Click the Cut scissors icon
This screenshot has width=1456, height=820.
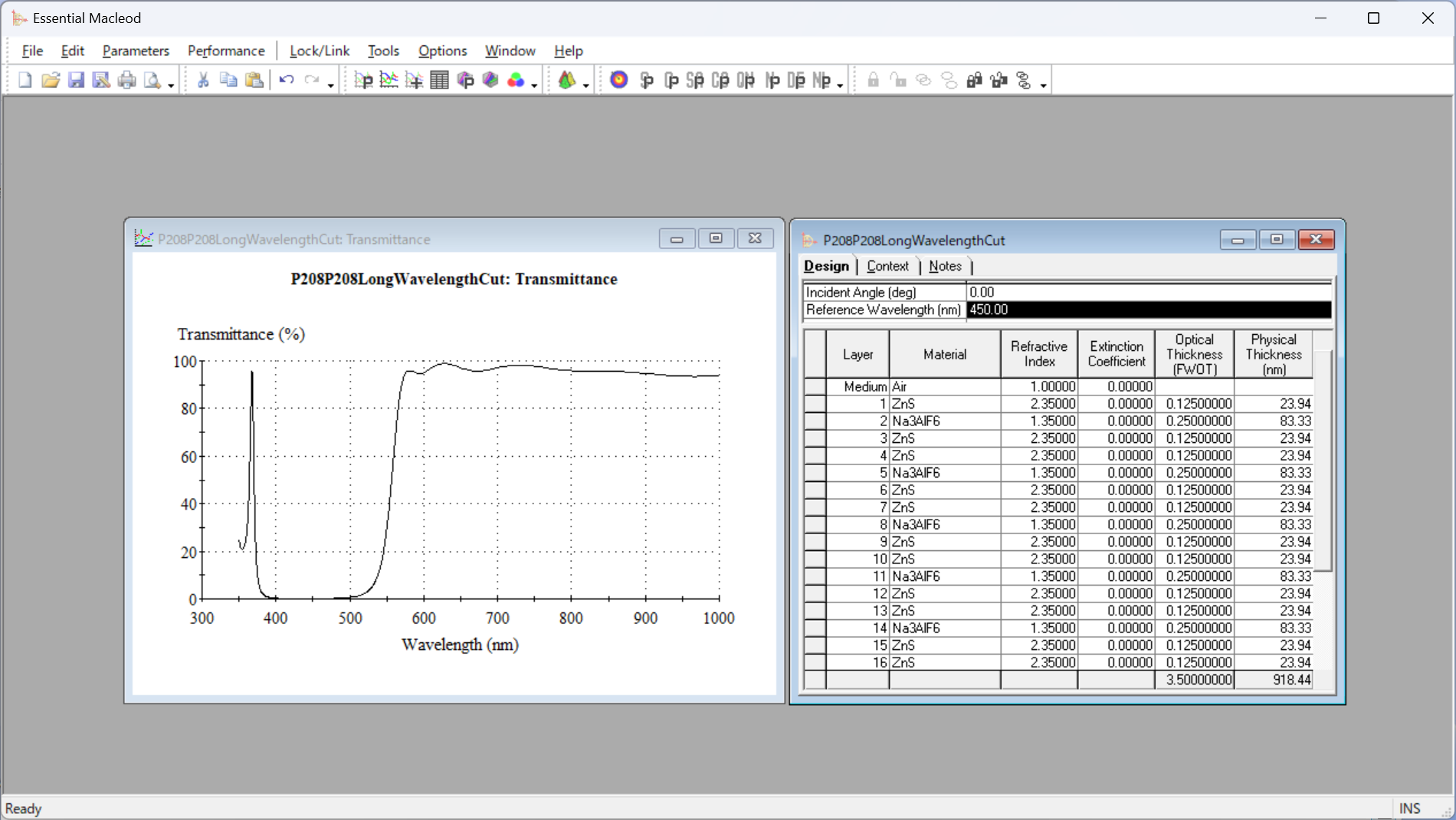(x=203, y=80)
